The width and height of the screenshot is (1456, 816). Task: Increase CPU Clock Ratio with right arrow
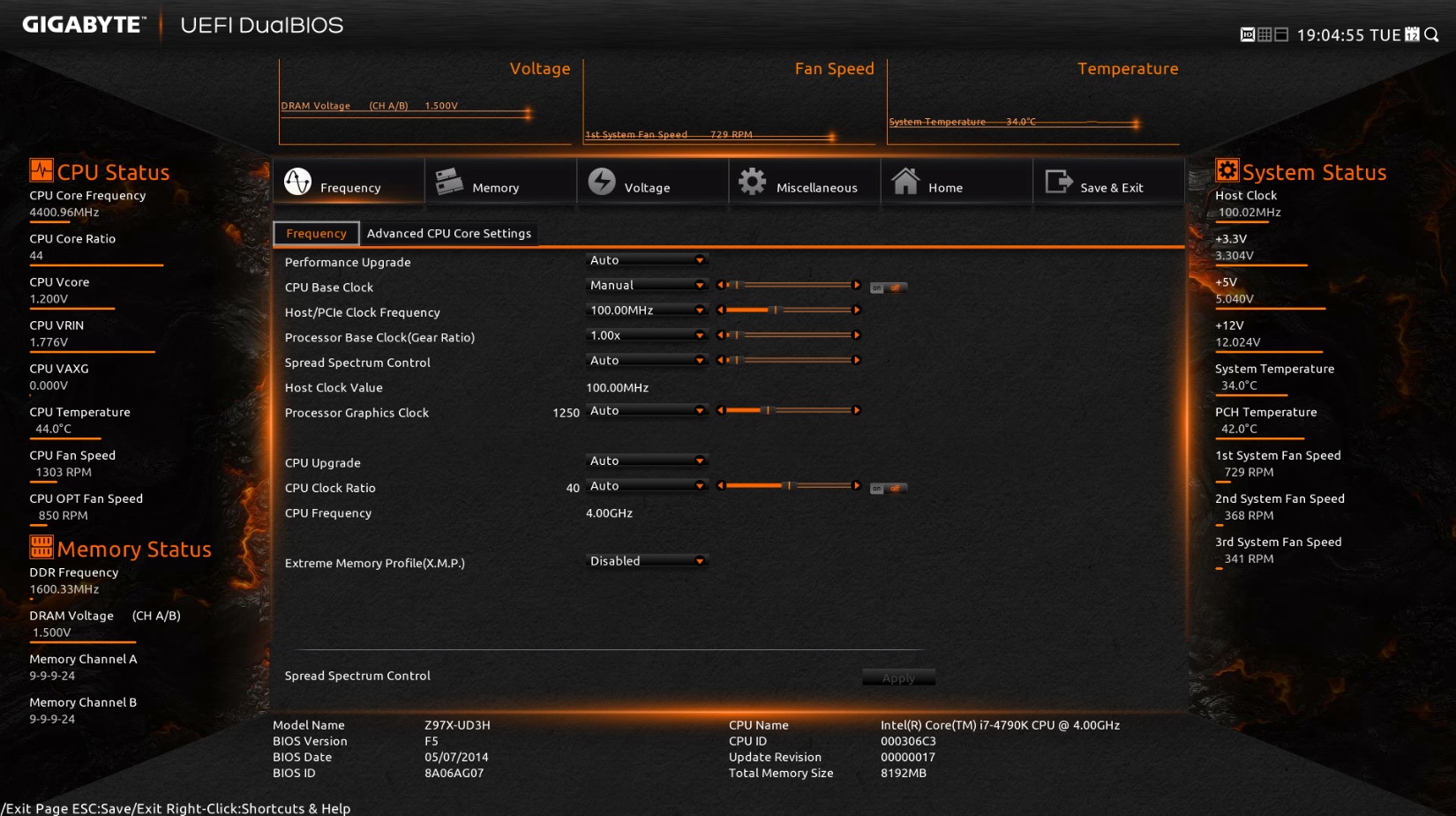coord(856,485)
